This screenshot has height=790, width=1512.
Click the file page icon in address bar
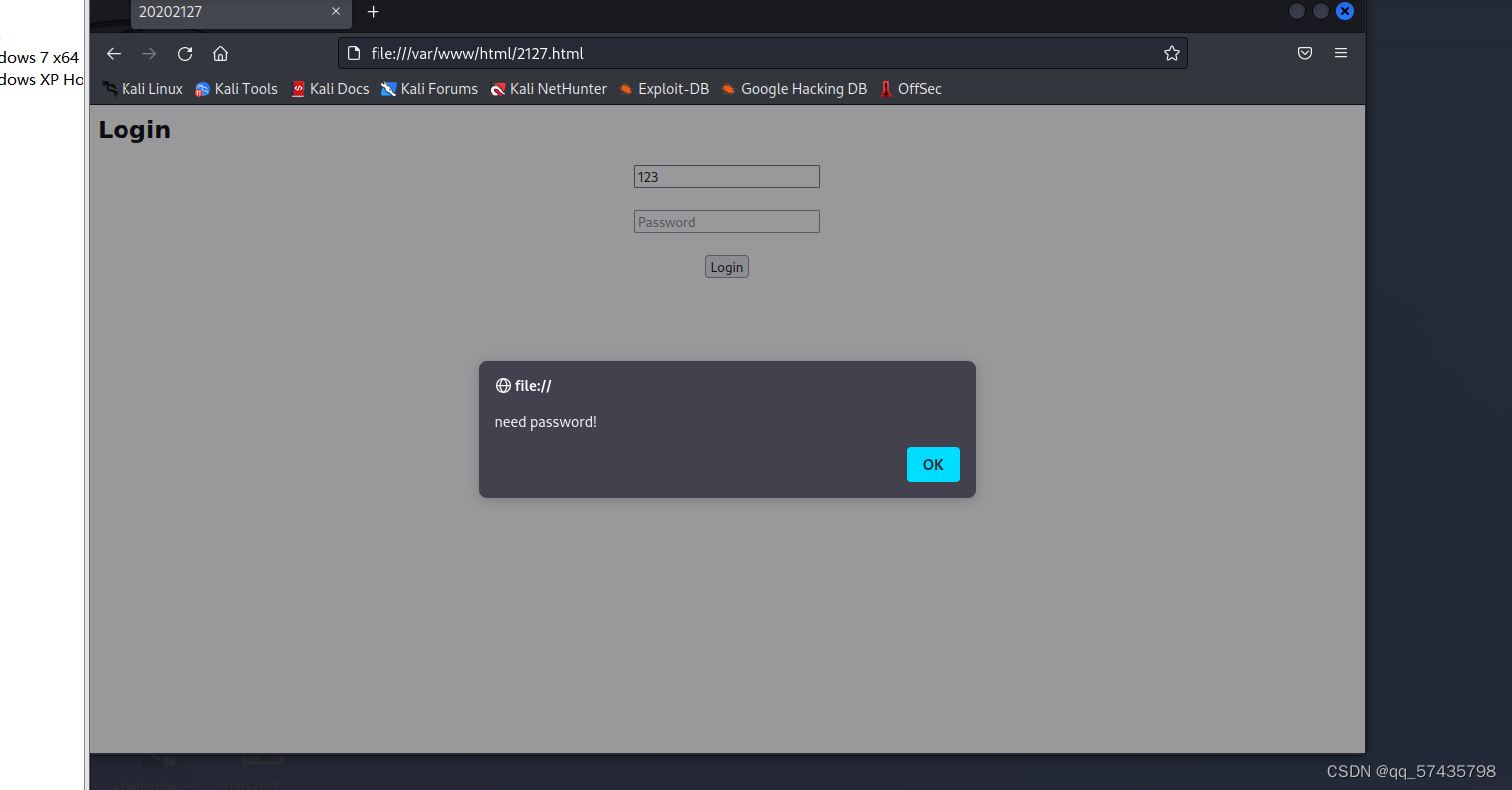pos(354,54)
